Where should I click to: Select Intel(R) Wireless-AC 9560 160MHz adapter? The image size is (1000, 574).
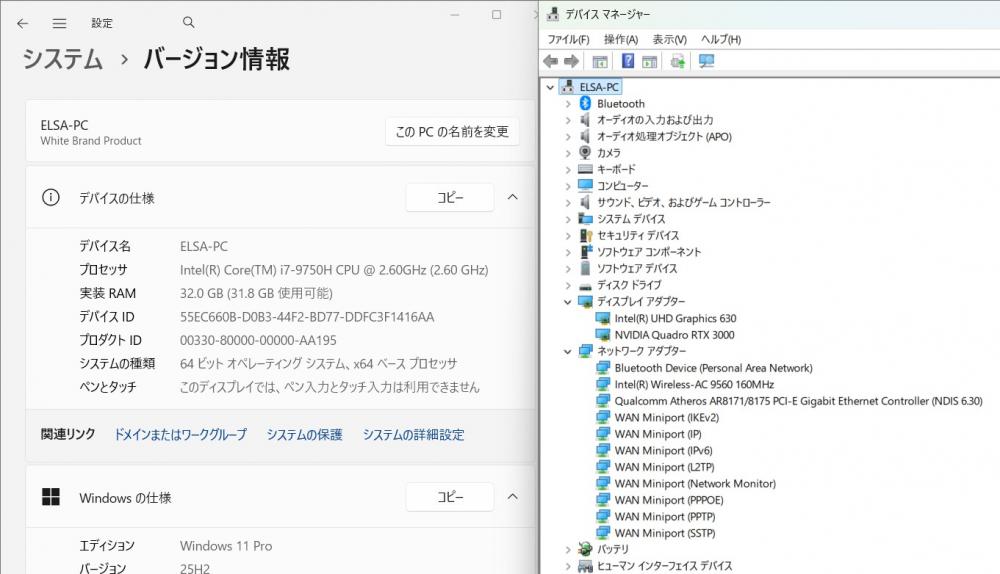click(x=694, y=384)
